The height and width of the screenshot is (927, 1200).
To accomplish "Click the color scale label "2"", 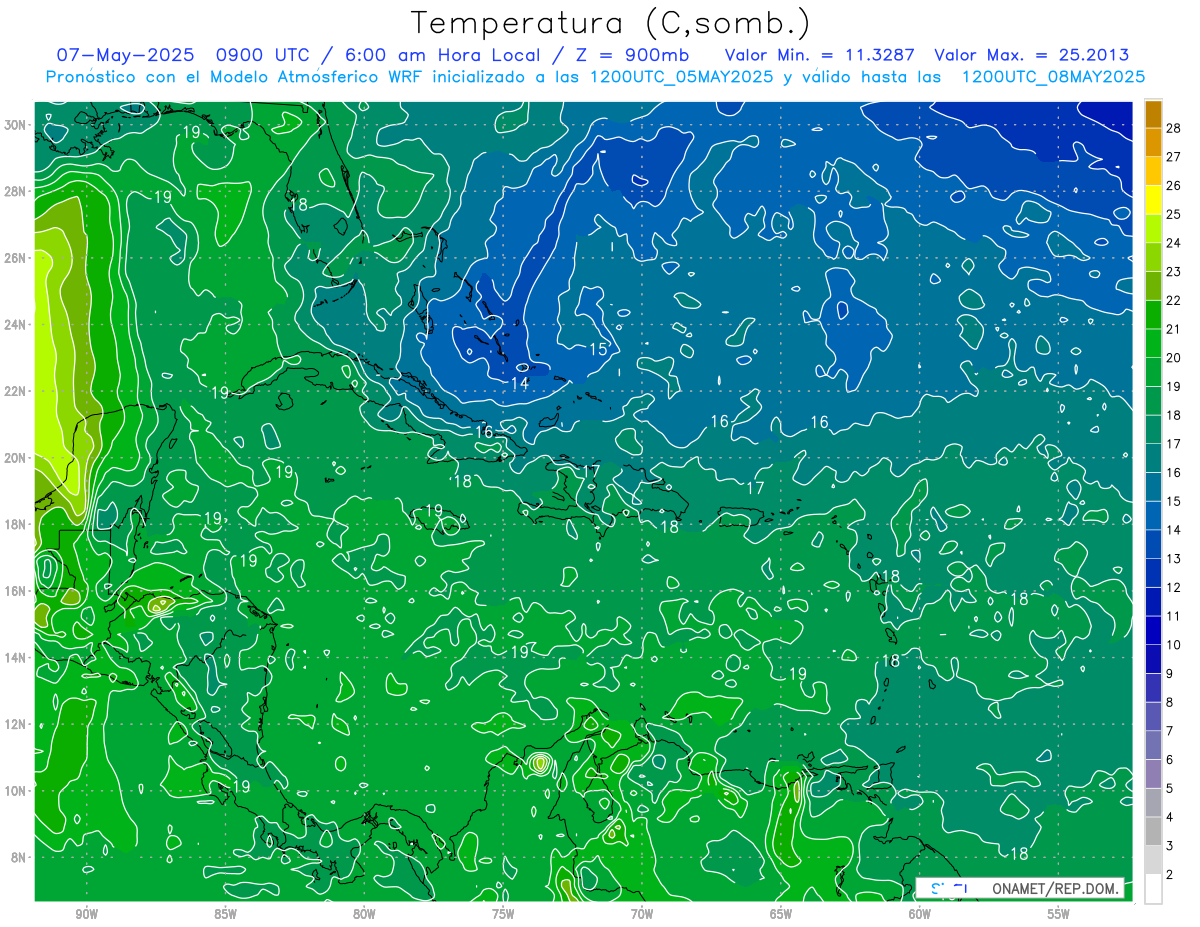I will coord(1170,875).
